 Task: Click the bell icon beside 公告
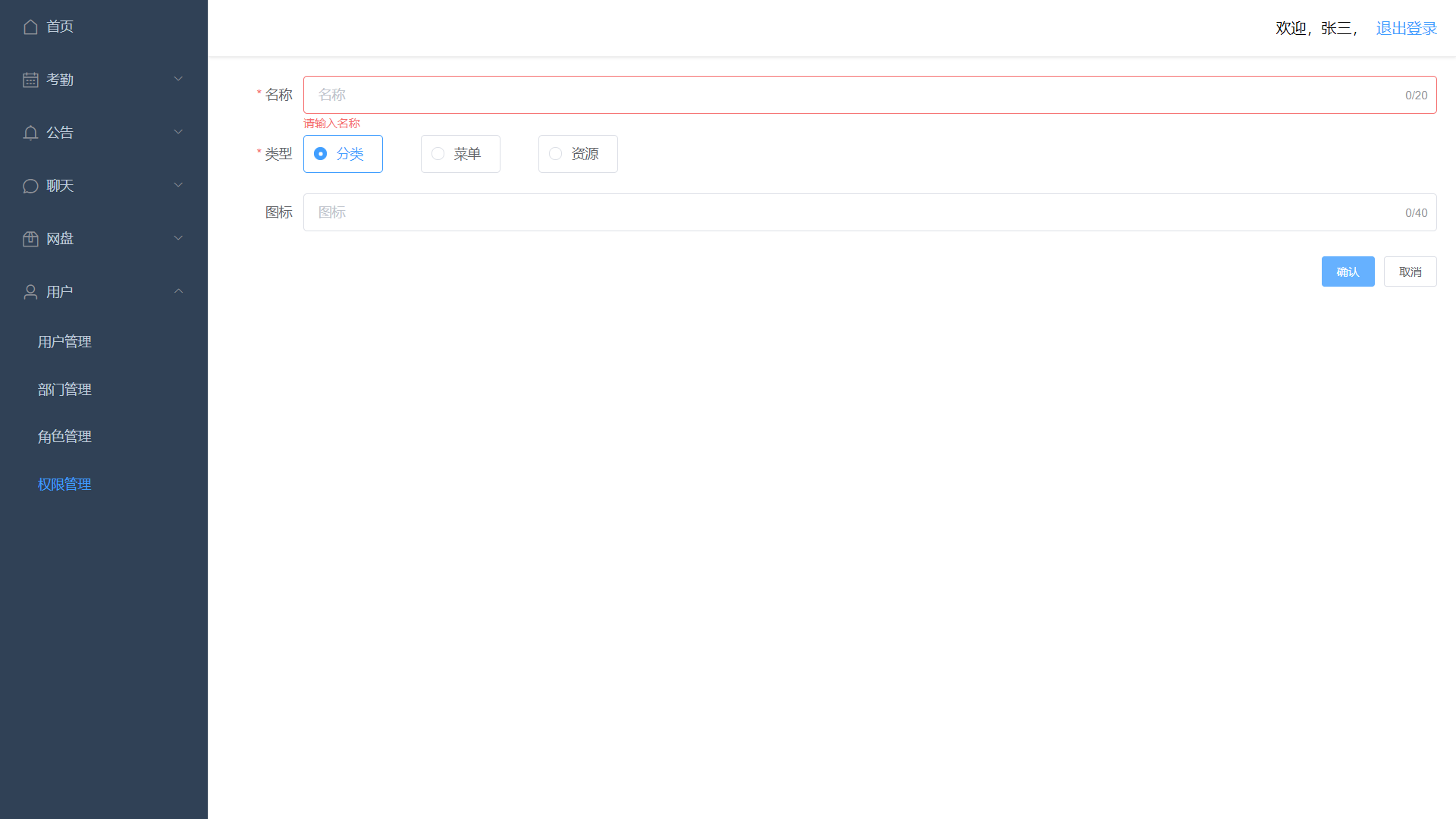click(30, 133)
